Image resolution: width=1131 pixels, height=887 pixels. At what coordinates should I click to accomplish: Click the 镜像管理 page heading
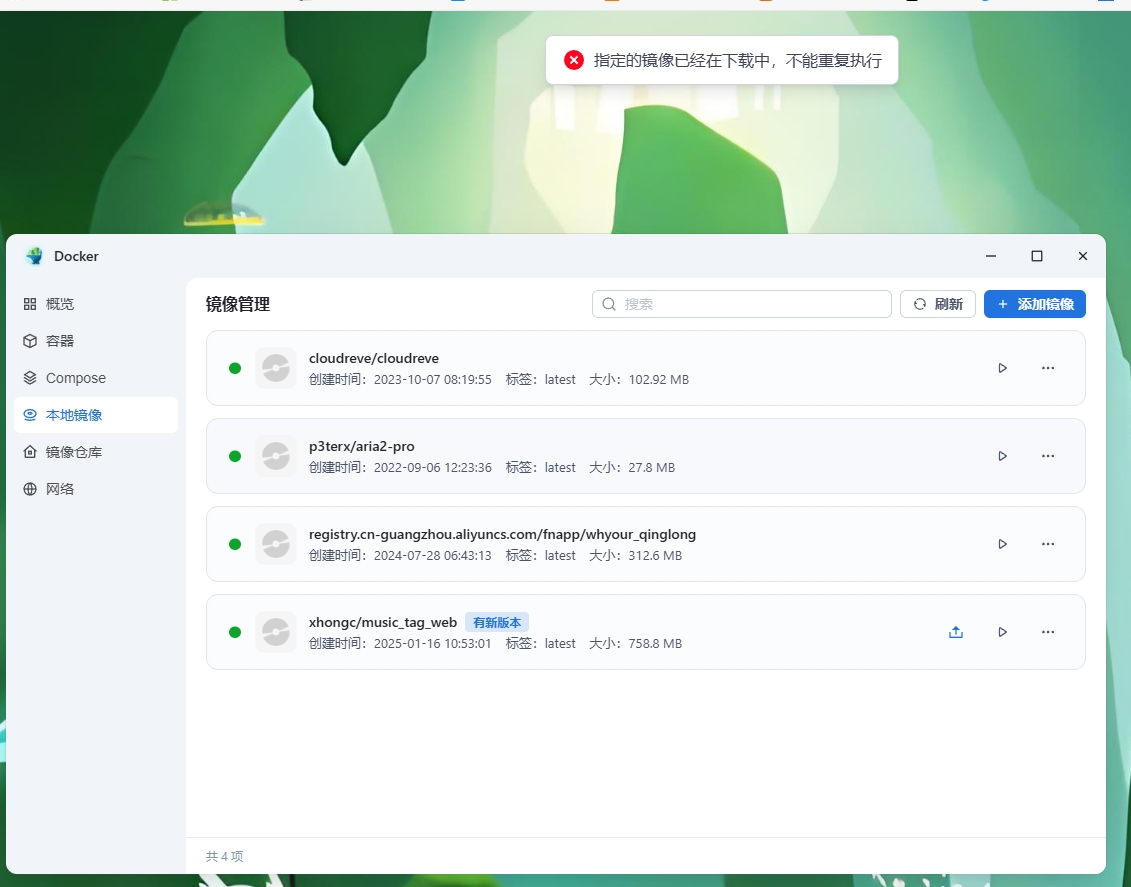coord(237,304)
